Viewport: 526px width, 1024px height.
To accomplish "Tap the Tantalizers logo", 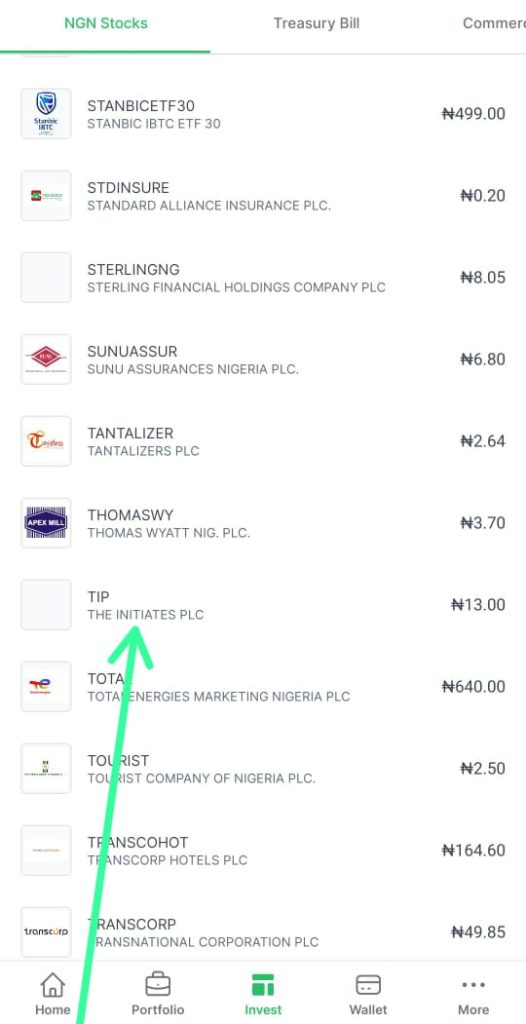I will pos(46,441).
